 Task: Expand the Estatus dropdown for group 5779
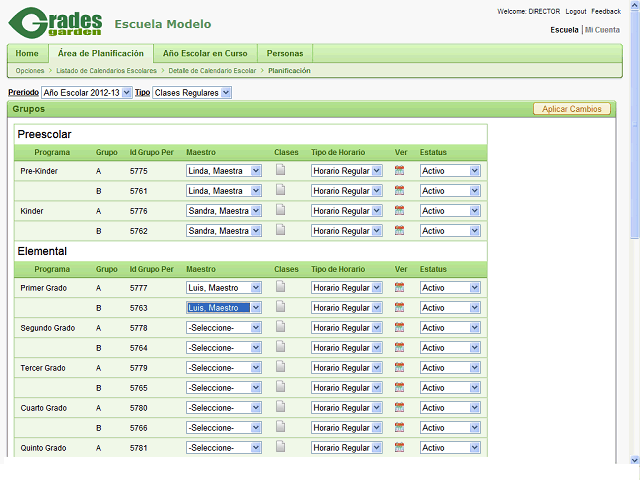(450, 367)
